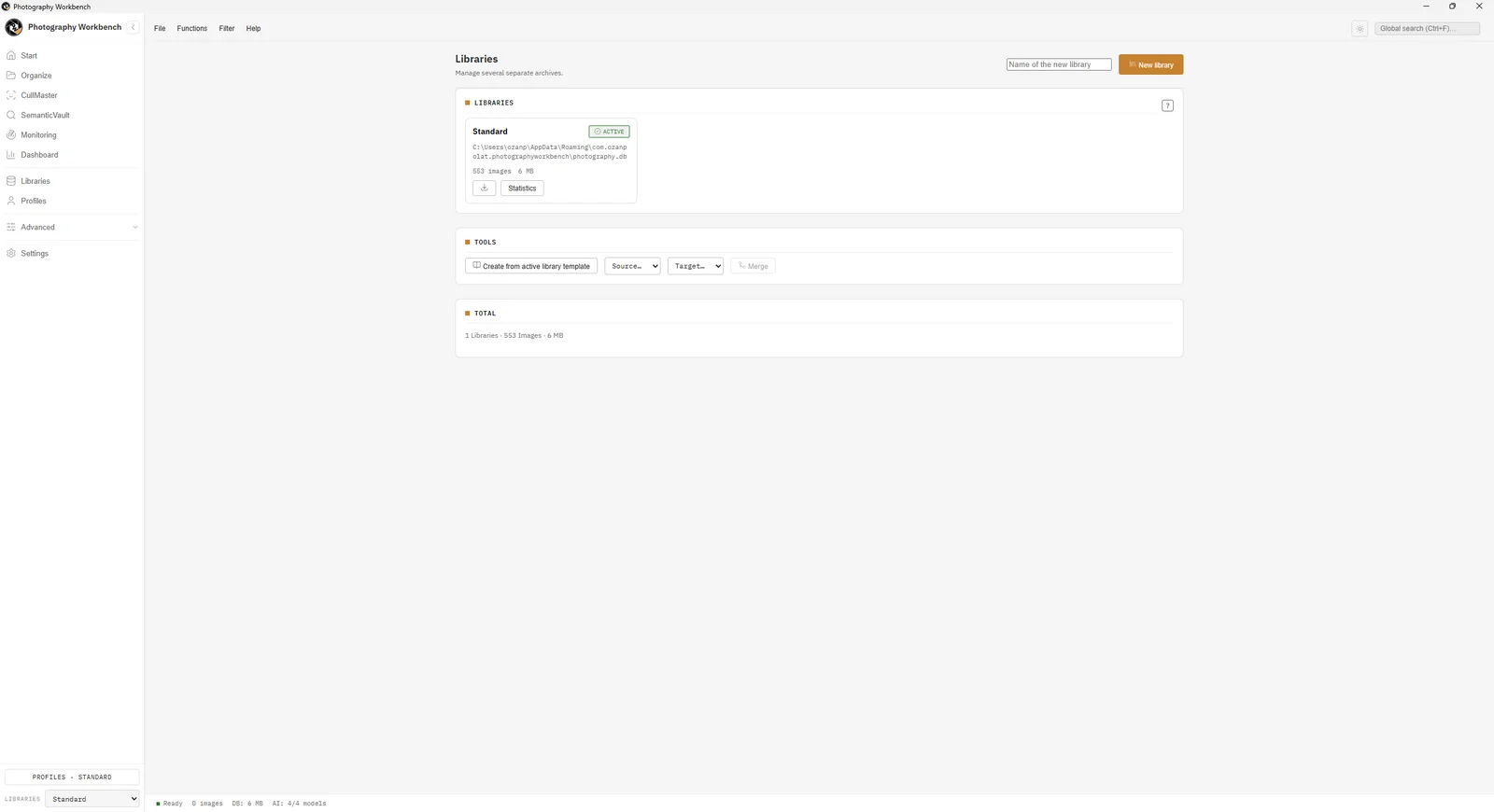Open the Target library dropdown
Screen dimensions: 1494x812
pyautogui.click(x=696, y=266)
